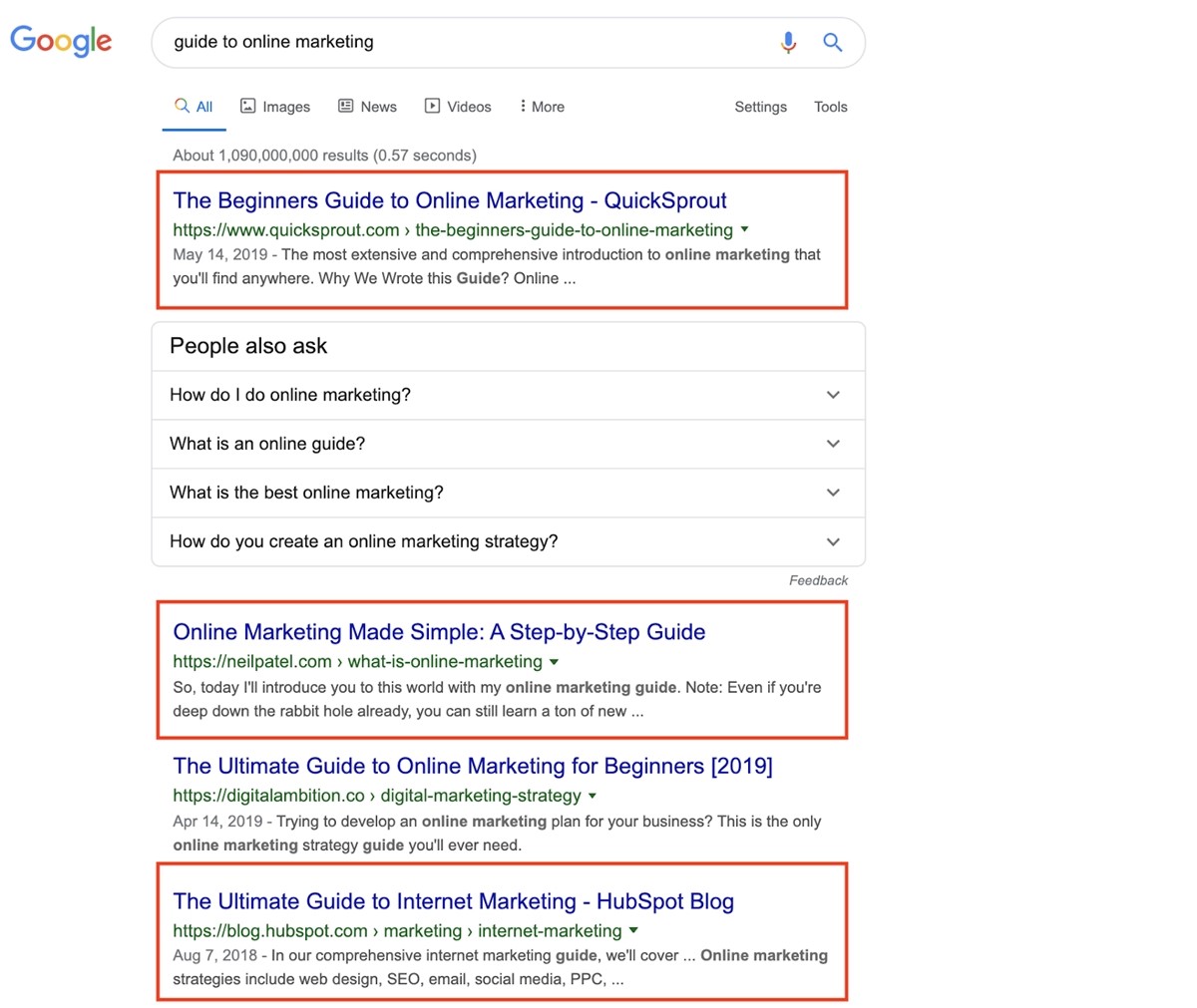Switch to the Images tab

click(275, 107)
